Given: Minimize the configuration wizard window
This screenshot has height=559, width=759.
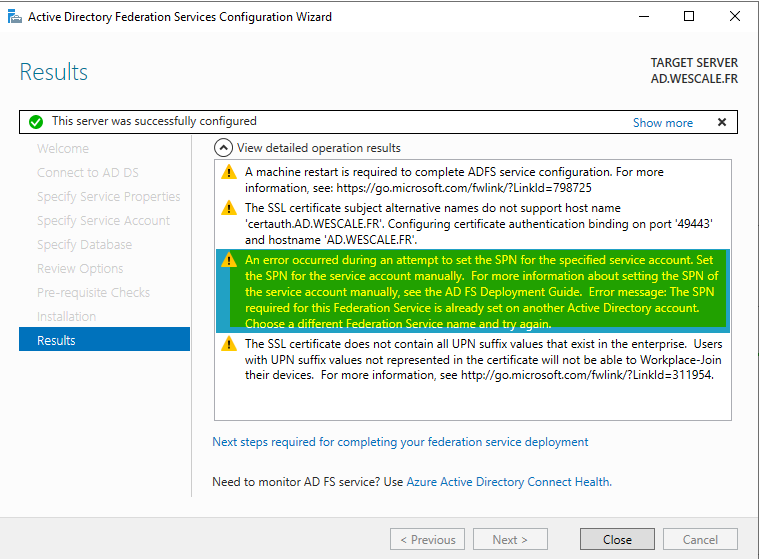Looking at the screenshot, I should [x=644, y=16].
